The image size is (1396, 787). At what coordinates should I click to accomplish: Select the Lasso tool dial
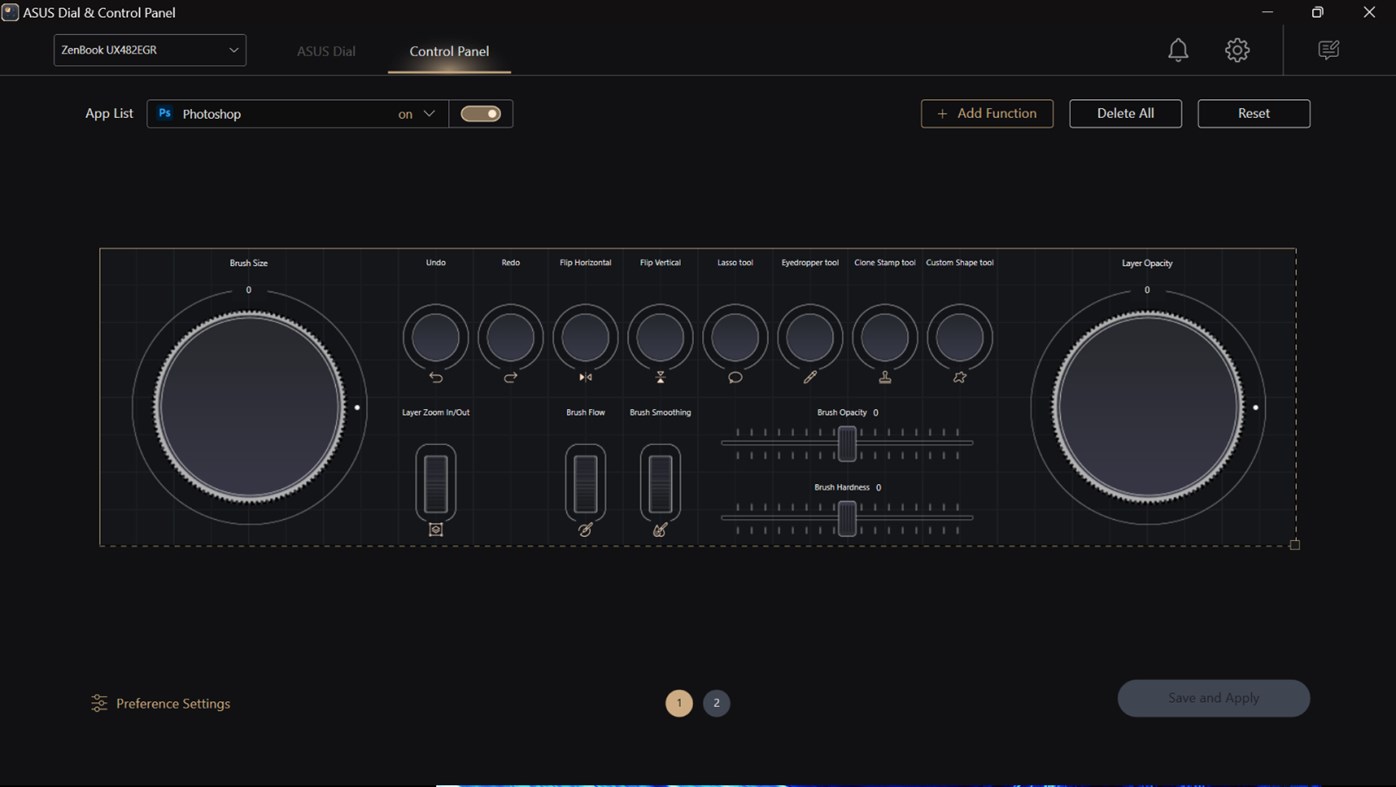735,337
